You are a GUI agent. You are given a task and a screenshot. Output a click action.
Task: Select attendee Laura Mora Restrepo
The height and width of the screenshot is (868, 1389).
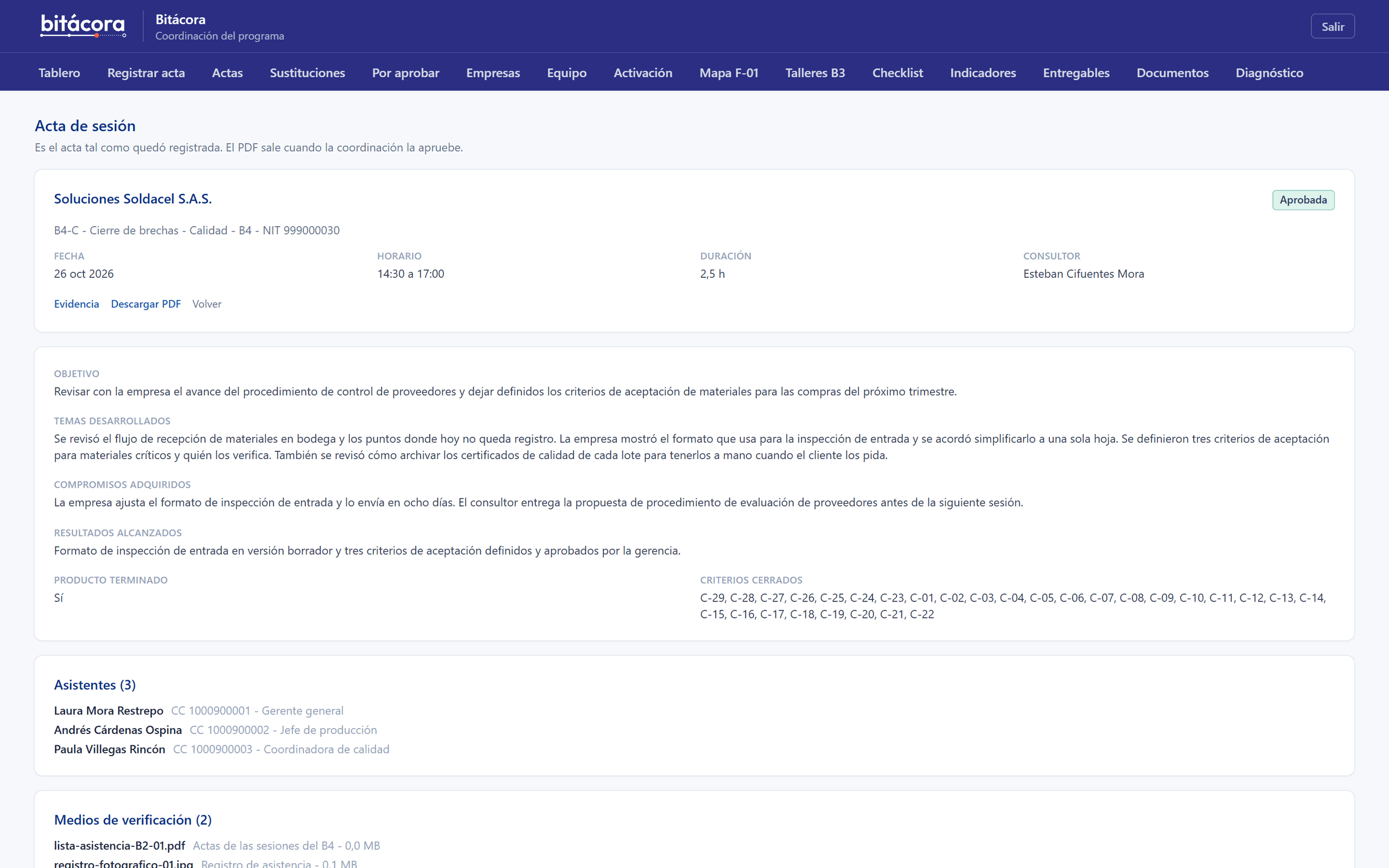(x=109, y=711)
